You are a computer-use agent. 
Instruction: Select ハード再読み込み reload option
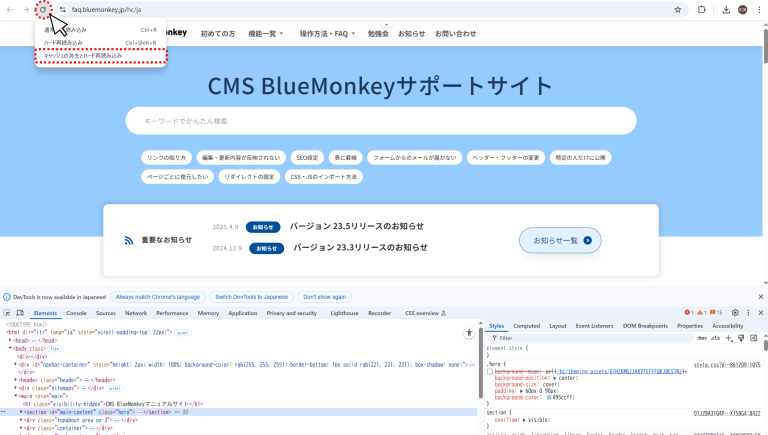(101, 43)
